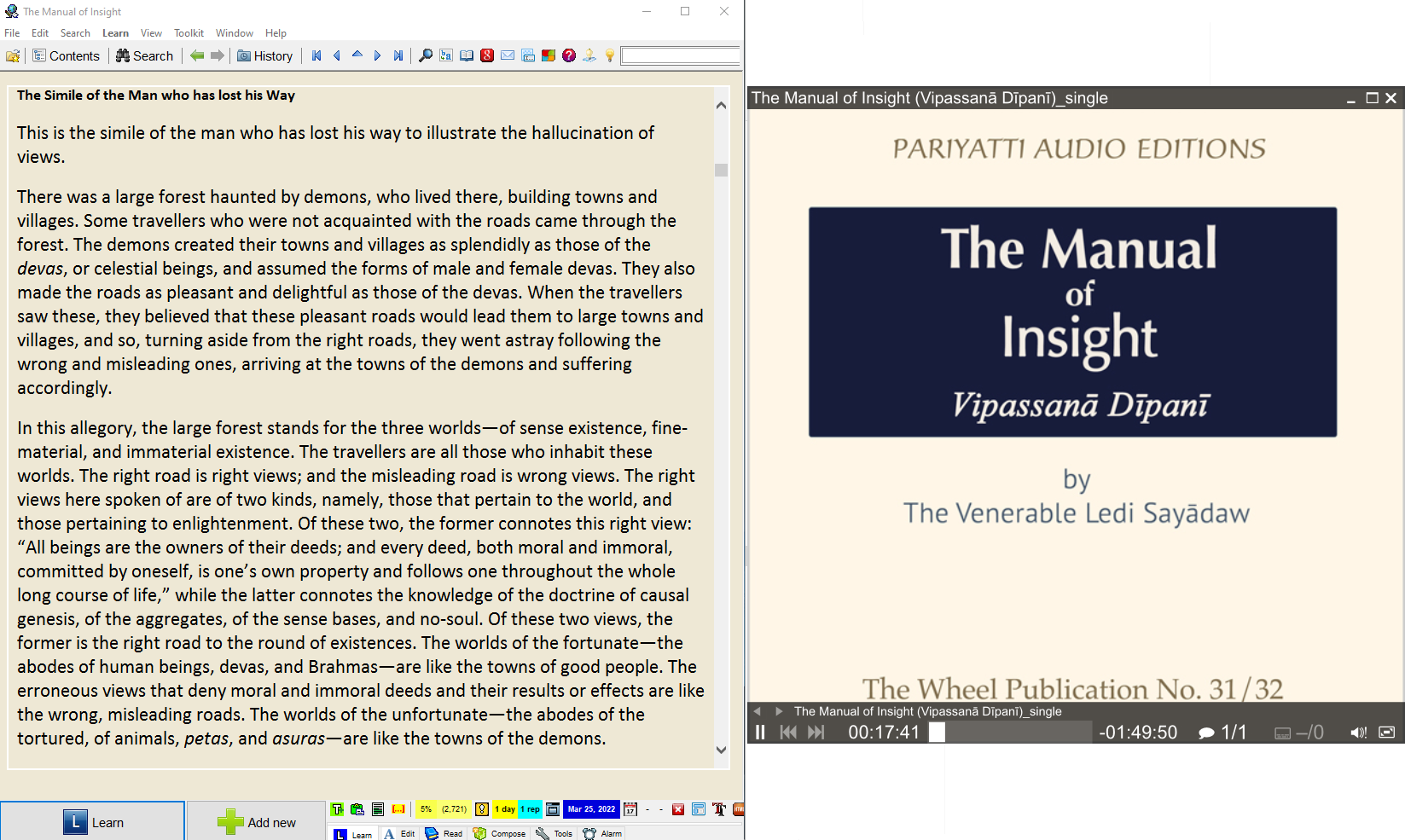Click the green clipboard paste icon
Viewport: 1405px width, 840px height.
pos(357,809)
